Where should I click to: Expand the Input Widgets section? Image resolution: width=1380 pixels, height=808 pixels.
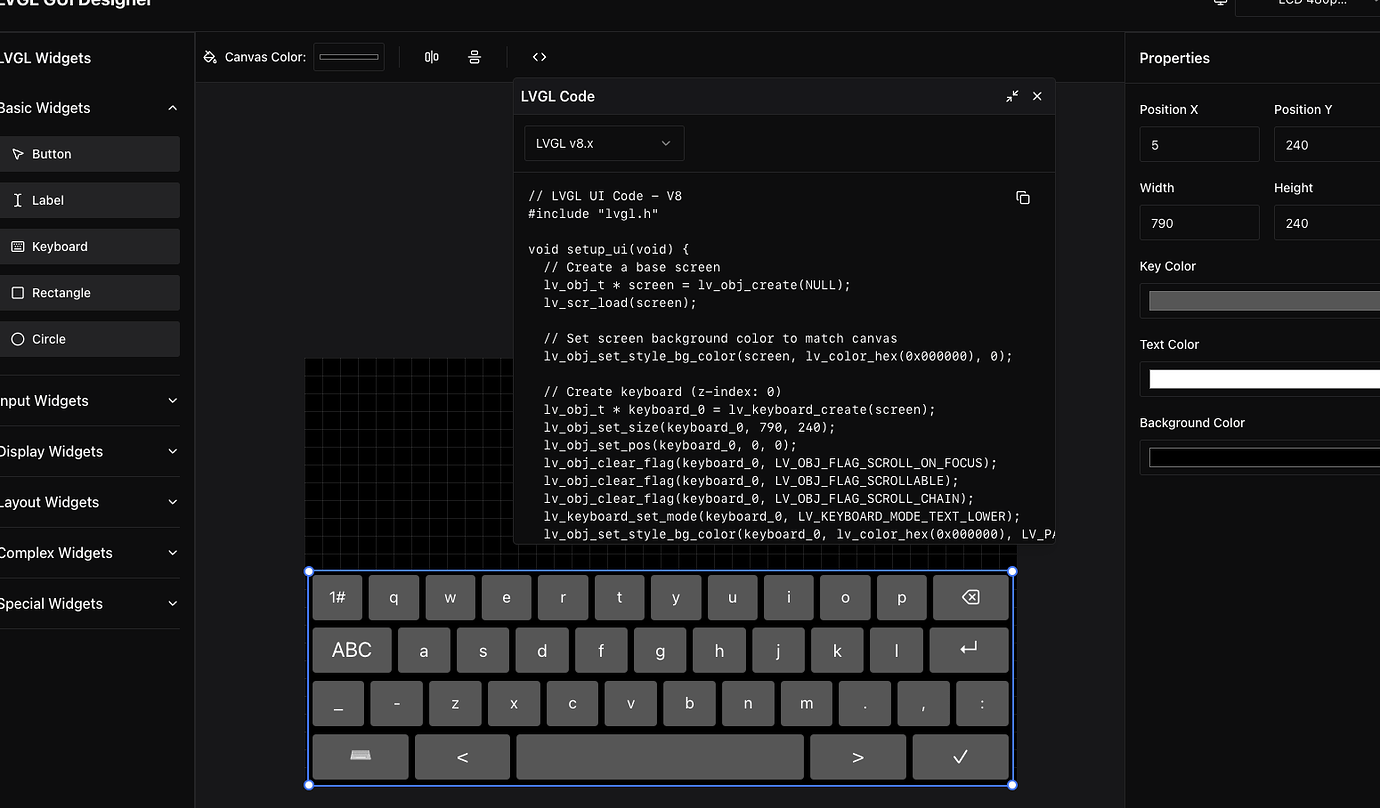[x=170, y=401]
